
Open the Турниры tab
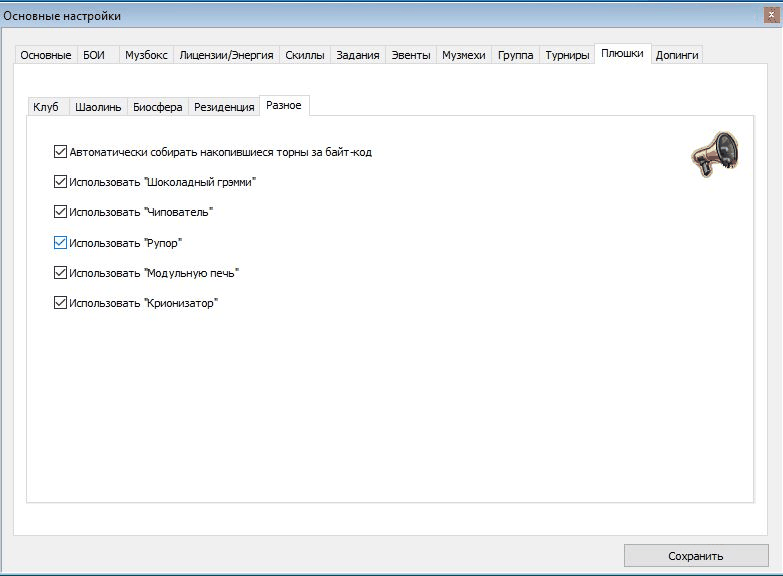pyautogui.click(x=567, y=55)
